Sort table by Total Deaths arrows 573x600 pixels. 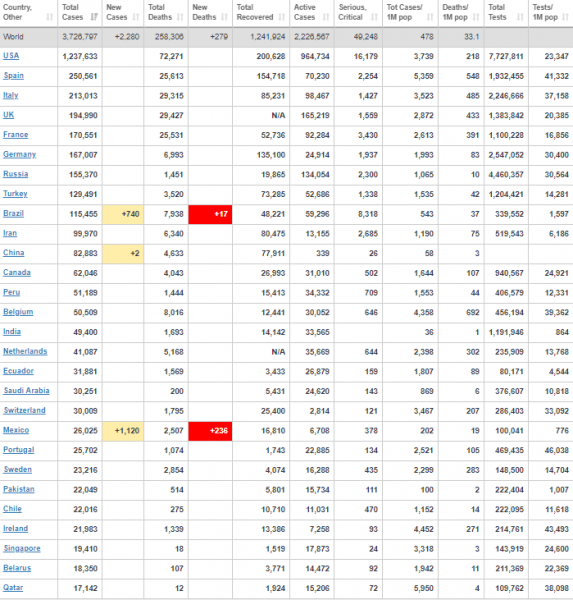[x=180, y=17]
